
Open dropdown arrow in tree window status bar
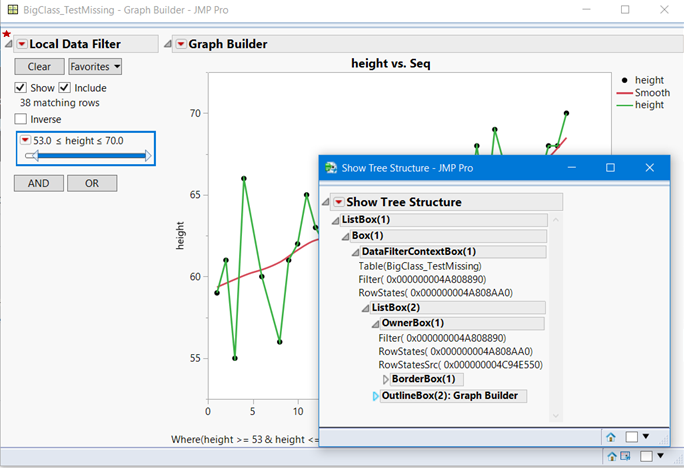(x=646, y=436)
